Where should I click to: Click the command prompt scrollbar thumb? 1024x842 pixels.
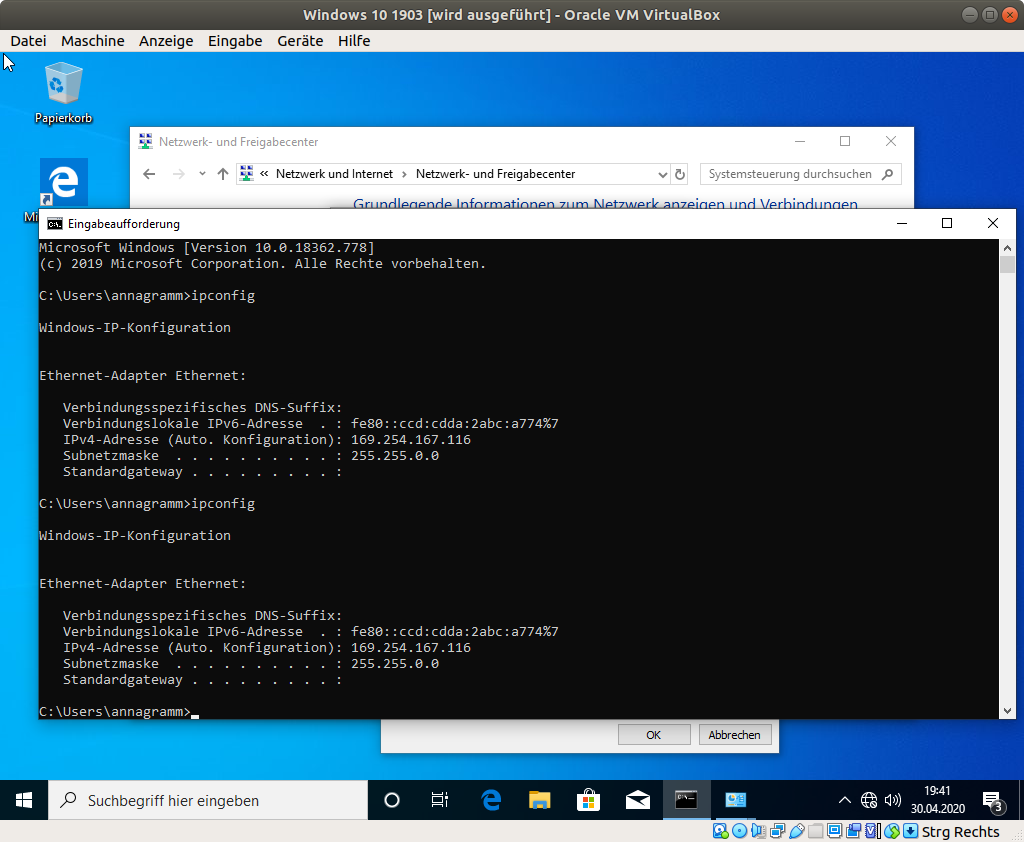tap(1007, 265)
